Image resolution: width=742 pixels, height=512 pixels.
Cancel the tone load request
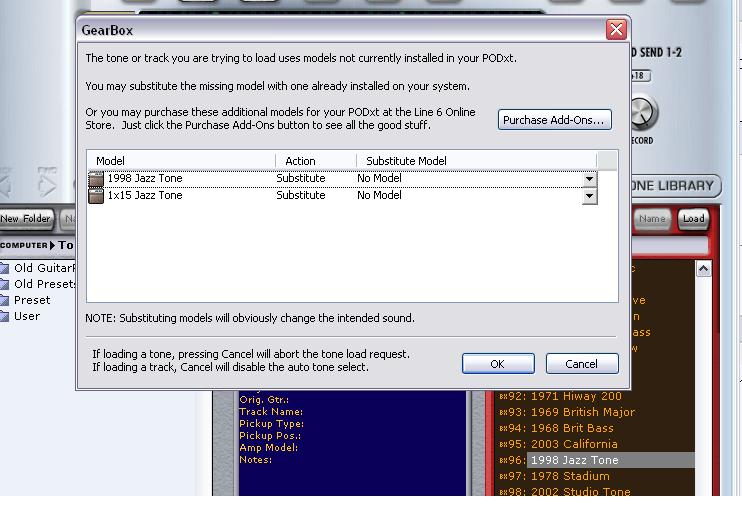pyautogui.click(x=582, y=364)
